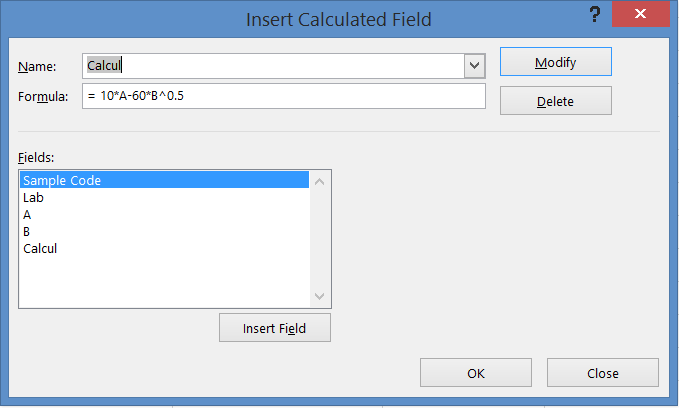Click the Close button at bottom right
The image size is (679, 408).
coord(603,373)
